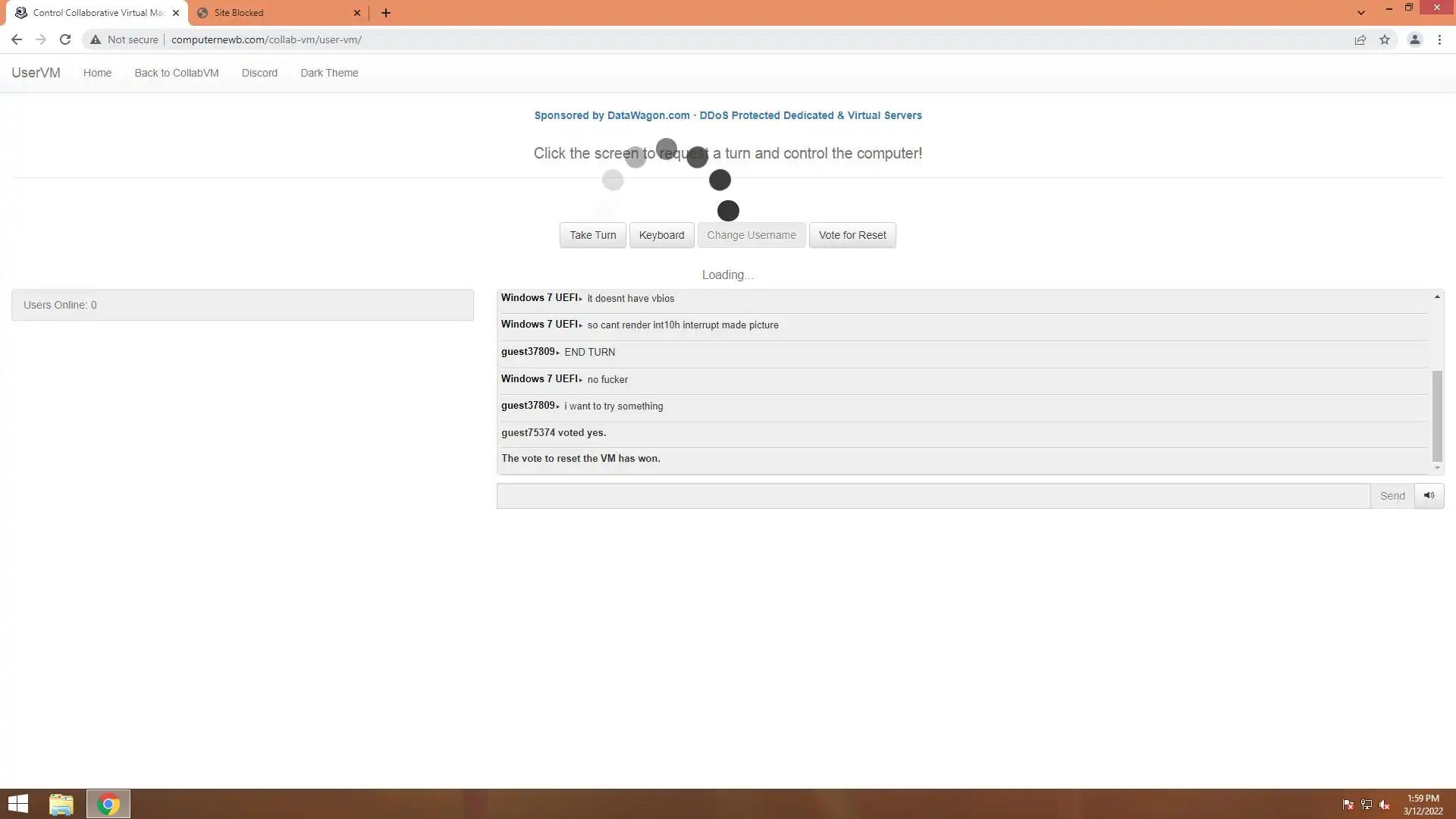Open Chrome's three-dot menu
This screenshot has width=1456, height=819.
[1439, 39]
